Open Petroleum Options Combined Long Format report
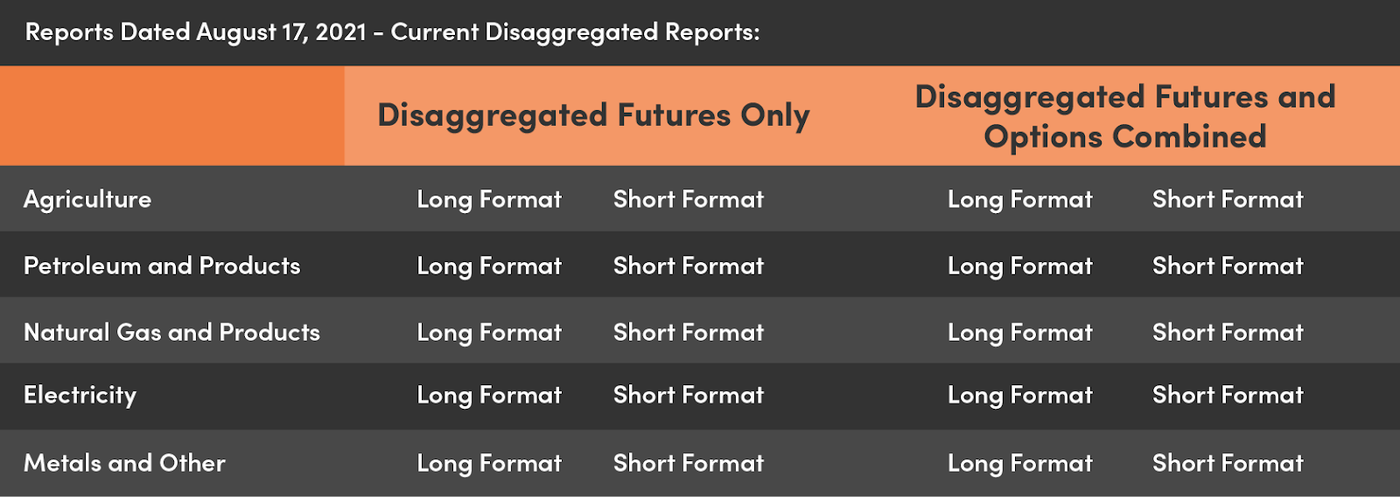The width and height of the screenshot is (1400, 497). click(1020, 266)
